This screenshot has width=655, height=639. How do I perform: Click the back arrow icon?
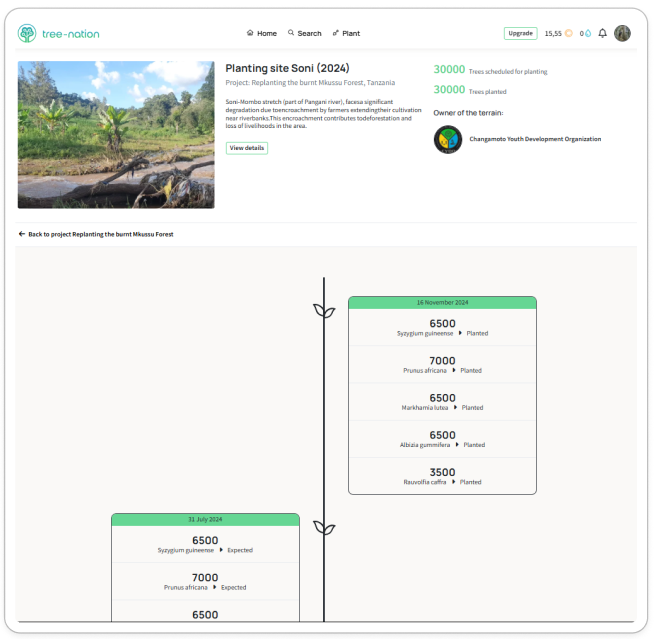pos(22,234)
